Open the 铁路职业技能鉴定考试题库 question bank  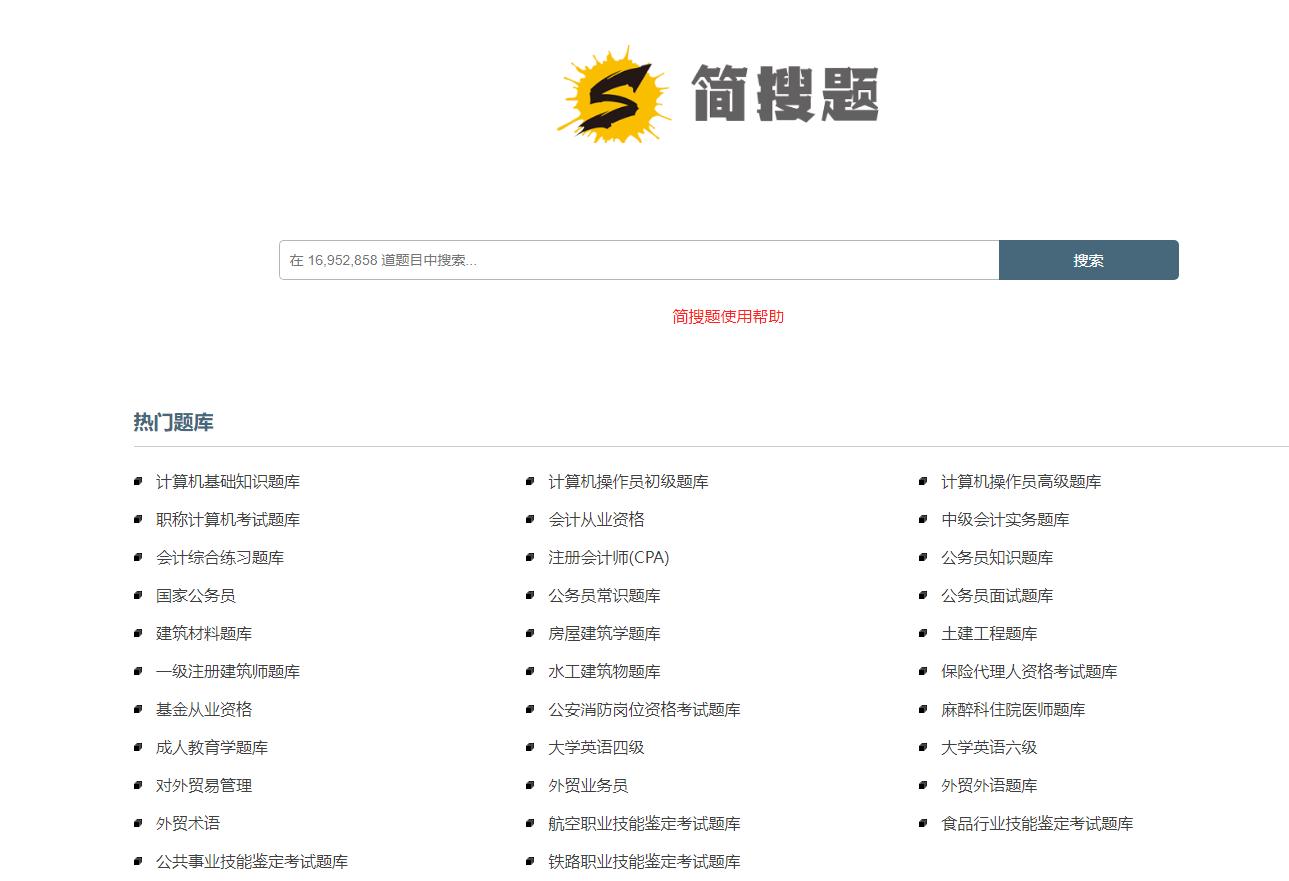pos(642,861)
